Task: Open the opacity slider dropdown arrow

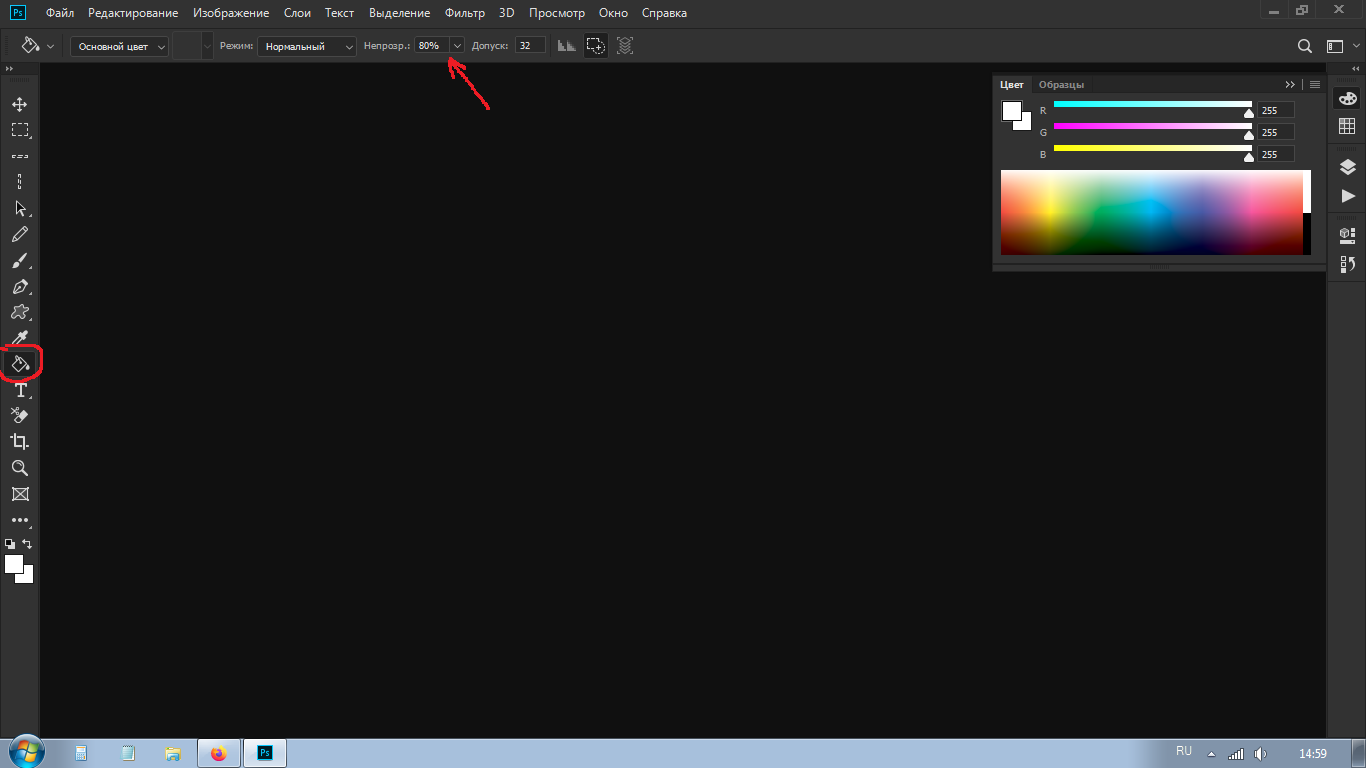Action: [457, 46]
